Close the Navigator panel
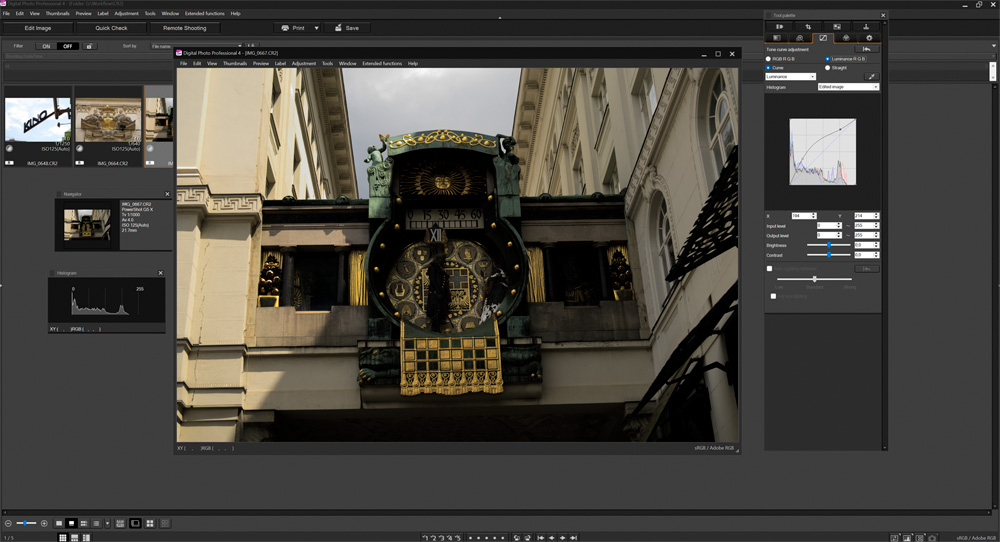1000x542 pixels. click(168, 194)
